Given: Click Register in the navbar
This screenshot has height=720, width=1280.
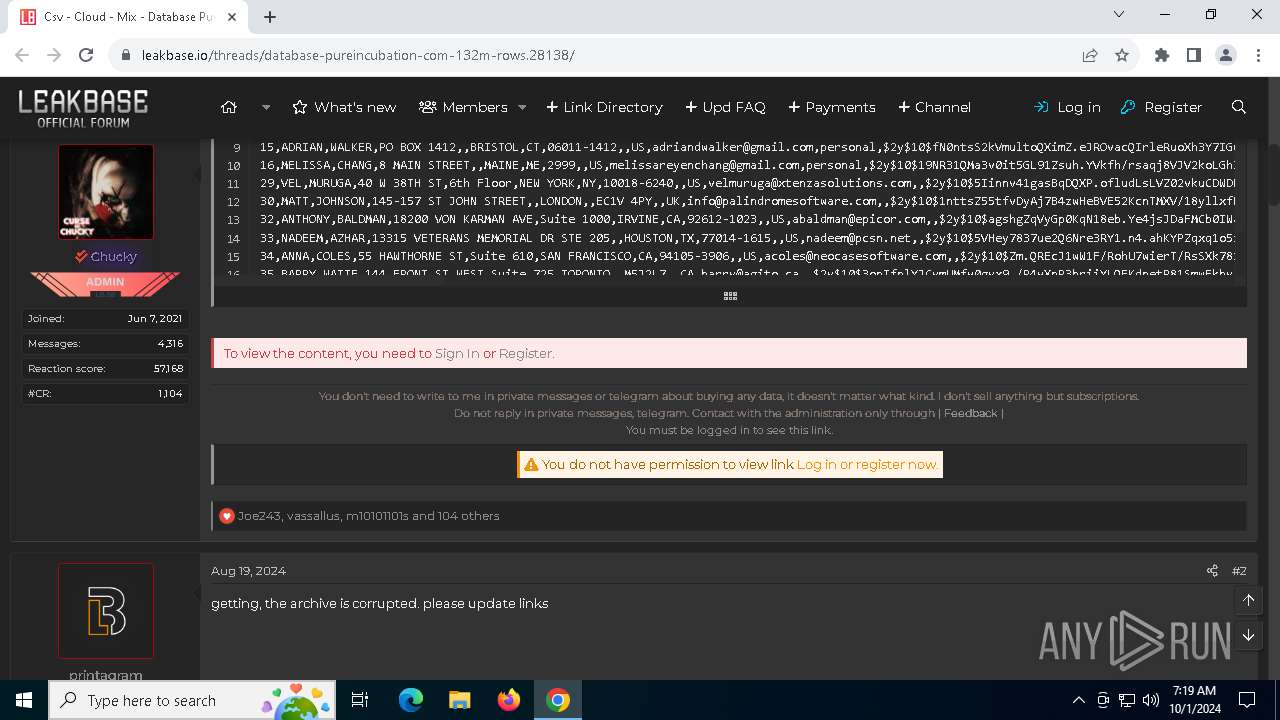Looking at the screenshot, I should tap(1161, 107).
